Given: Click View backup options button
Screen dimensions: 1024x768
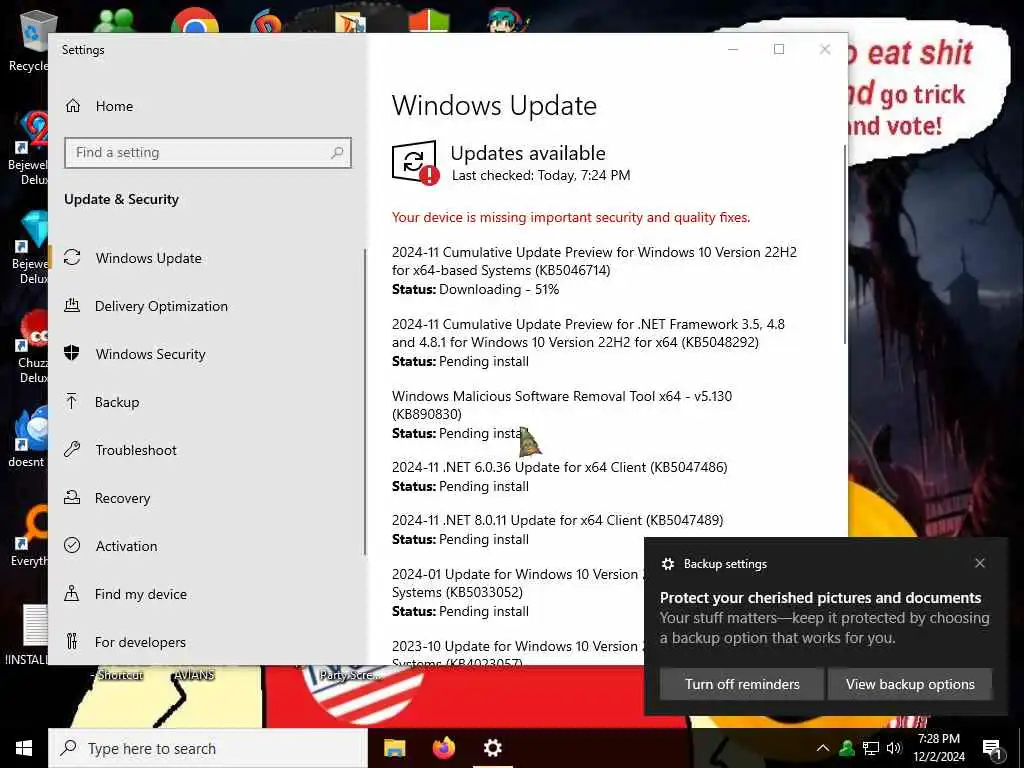Looking at the screenshot, I should [x=910, y=684].
